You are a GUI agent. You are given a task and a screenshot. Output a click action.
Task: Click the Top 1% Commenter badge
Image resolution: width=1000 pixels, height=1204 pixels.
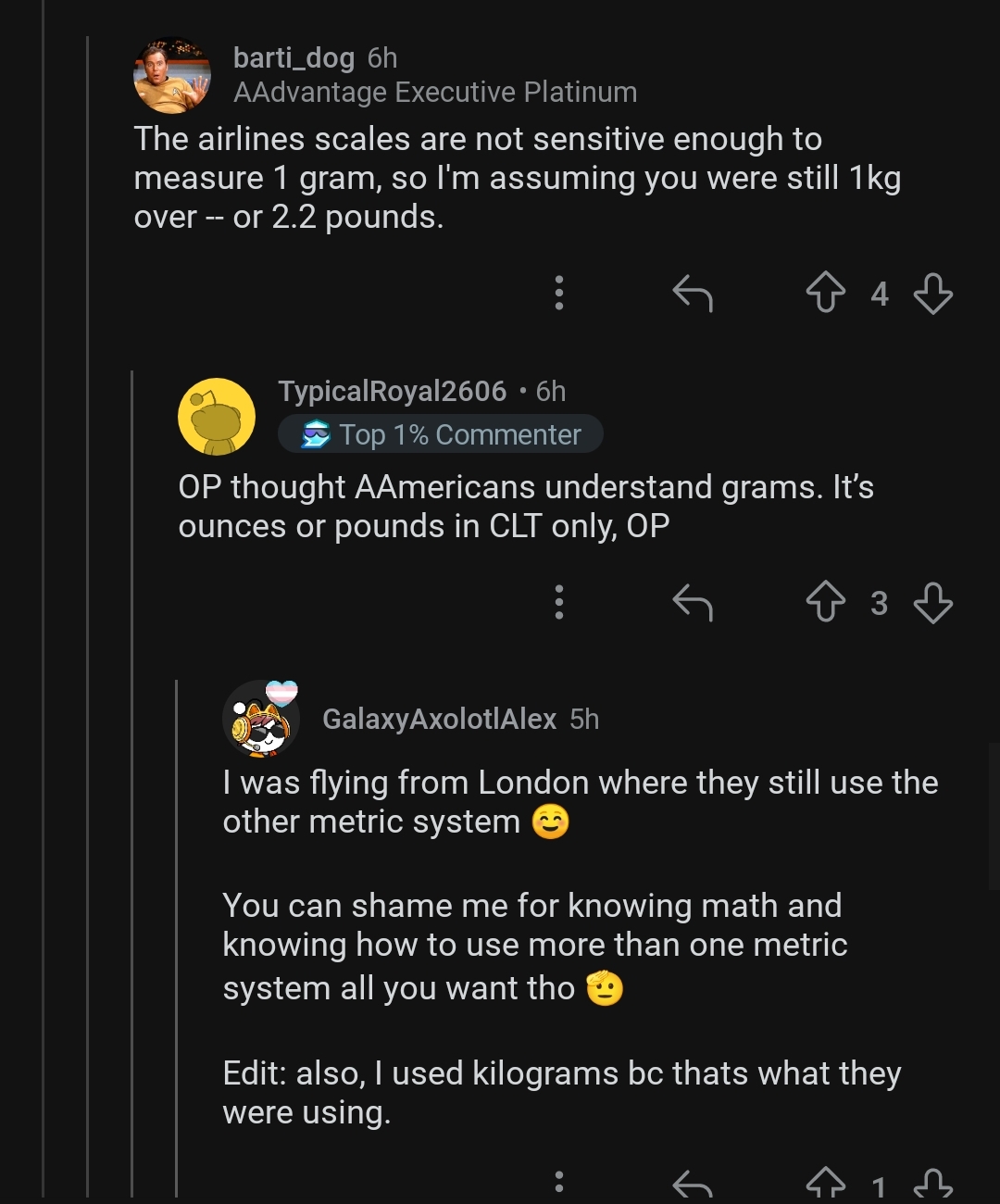click(441, 434)
